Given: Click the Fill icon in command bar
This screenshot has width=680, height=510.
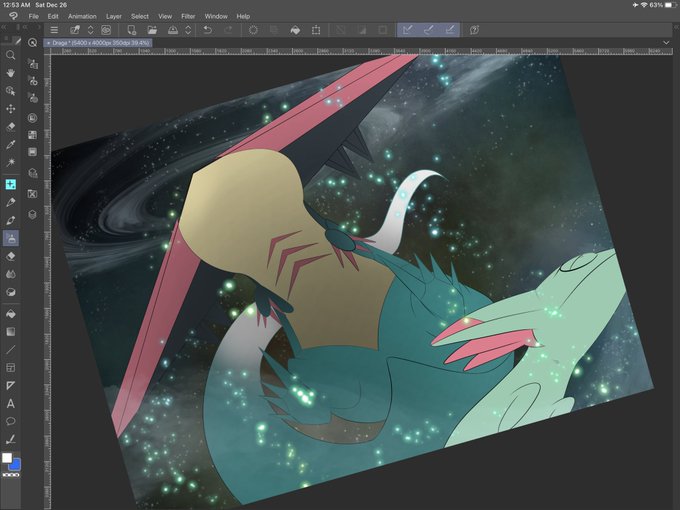Looking at the screenshot, I should coord(295,30).
